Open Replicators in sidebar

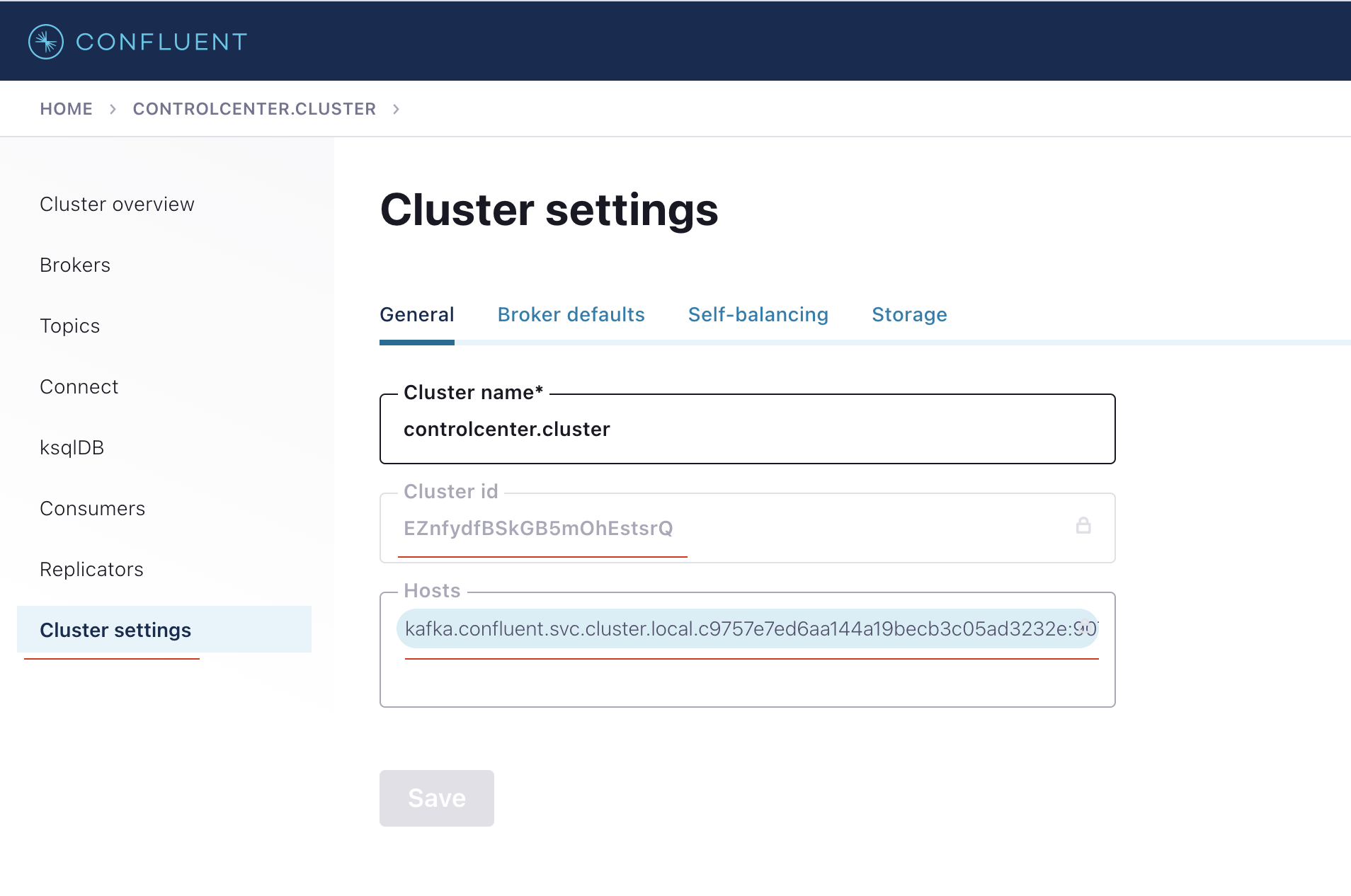[91, 570]
